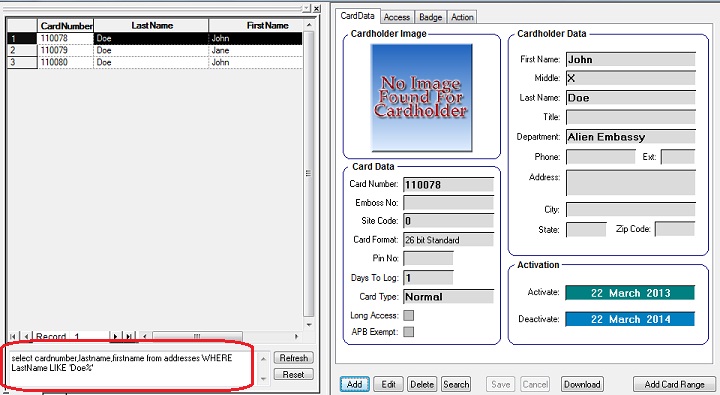Select the Deactivate date 22 March 2014
Screen dimensions: 720x395
click(630, 319)
